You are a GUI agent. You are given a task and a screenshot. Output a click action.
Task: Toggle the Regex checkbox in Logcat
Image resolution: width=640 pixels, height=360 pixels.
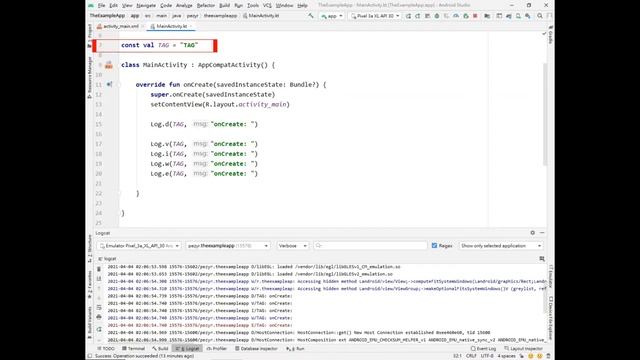(434, 246)
